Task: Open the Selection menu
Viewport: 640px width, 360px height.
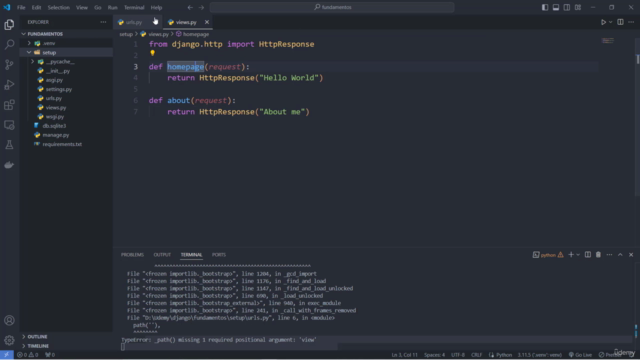Action: [58, 7]
